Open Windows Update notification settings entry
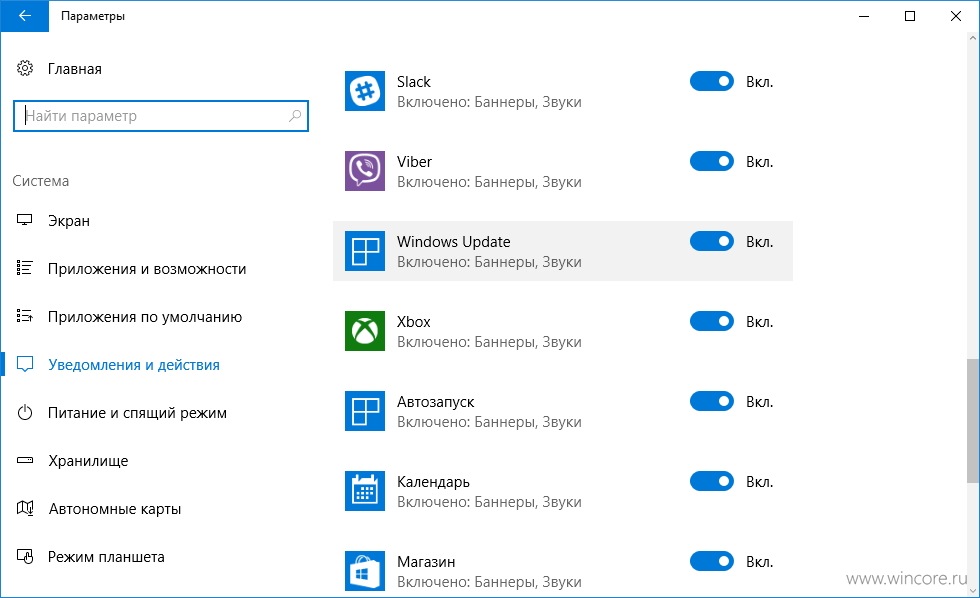The image size is (980, 598). pos(562,251)
